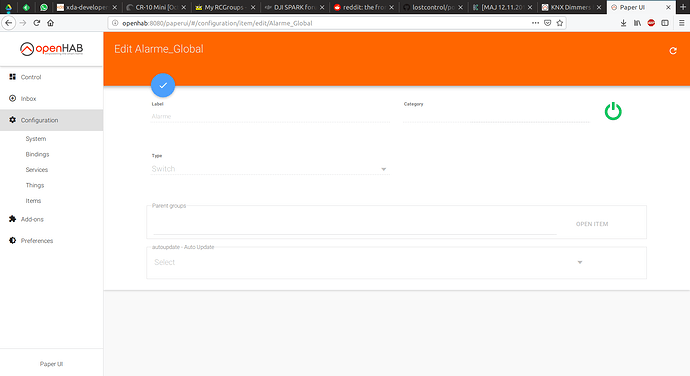Click the Category input field
Image resolution: width=690 pixels, height=376 pixels.
(x=496, y=116)
